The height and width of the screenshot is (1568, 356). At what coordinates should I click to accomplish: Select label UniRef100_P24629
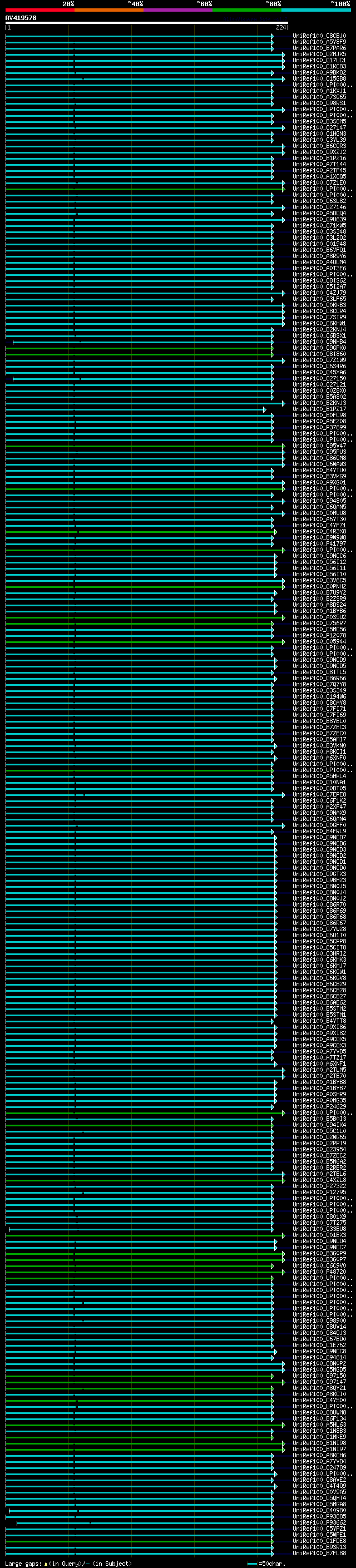click(x=319, y=1106)
